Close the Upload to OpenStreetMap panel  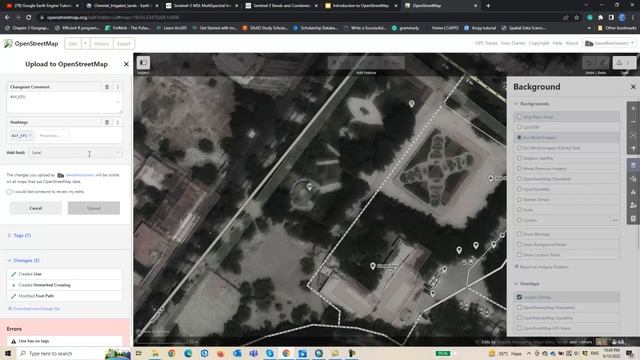(126, 64)
